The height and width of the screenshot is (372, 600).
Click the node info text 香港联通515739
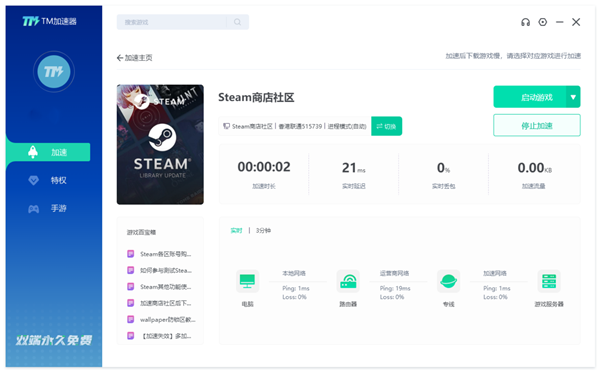click(x=300, y=126)
